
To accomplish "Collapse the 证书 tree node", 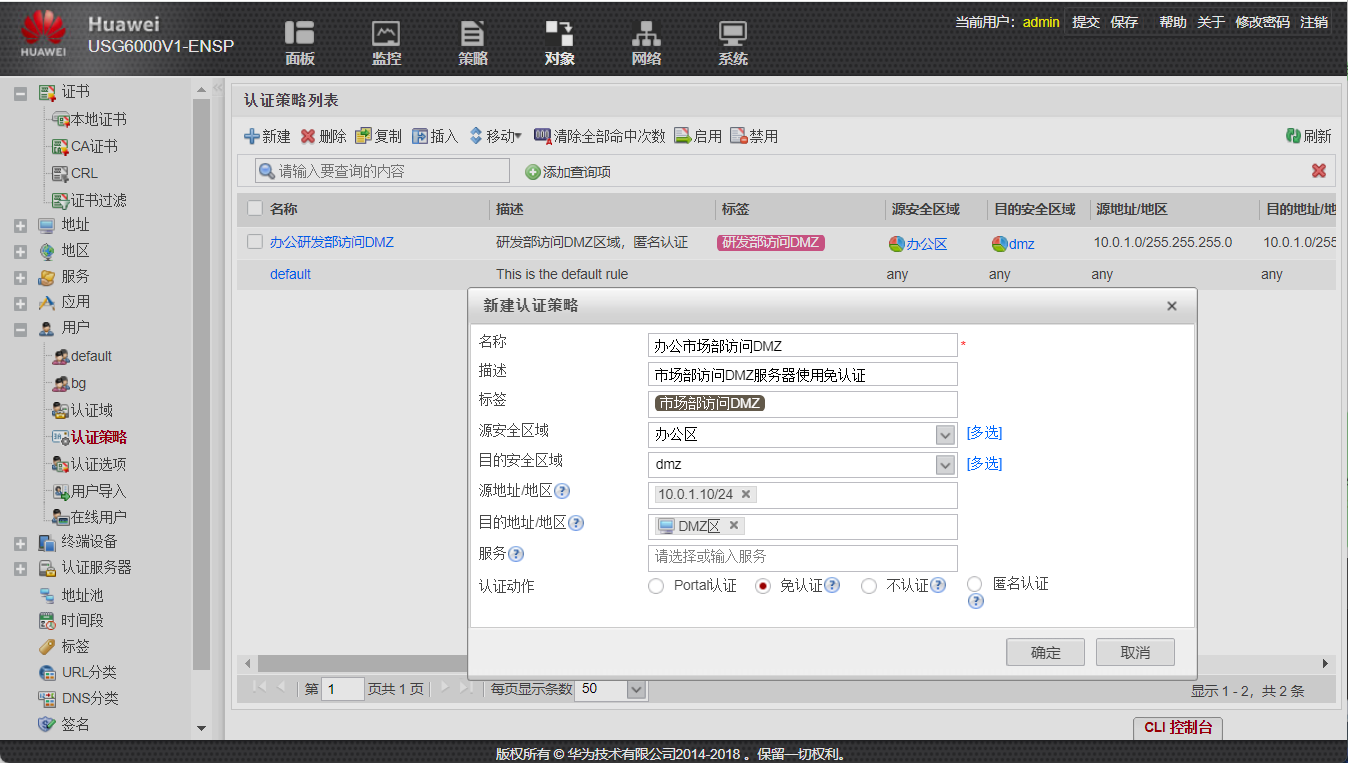I will (x=20, y=93).
